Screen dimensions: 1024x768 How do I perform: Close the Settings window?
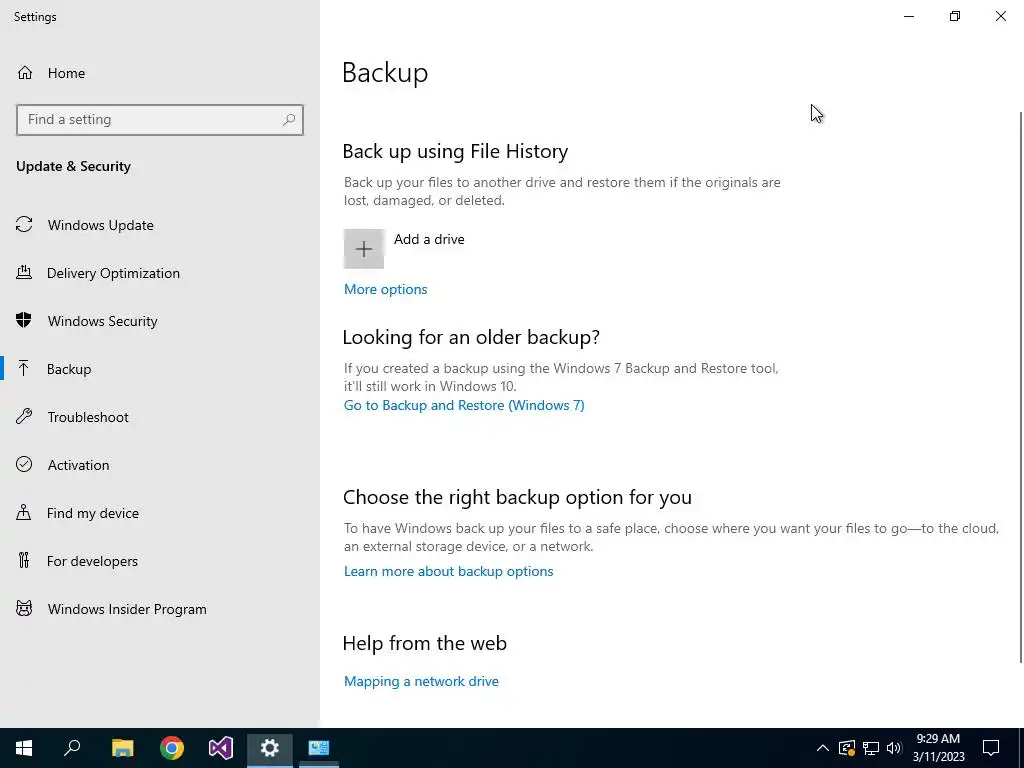[x=1000, y=16]
